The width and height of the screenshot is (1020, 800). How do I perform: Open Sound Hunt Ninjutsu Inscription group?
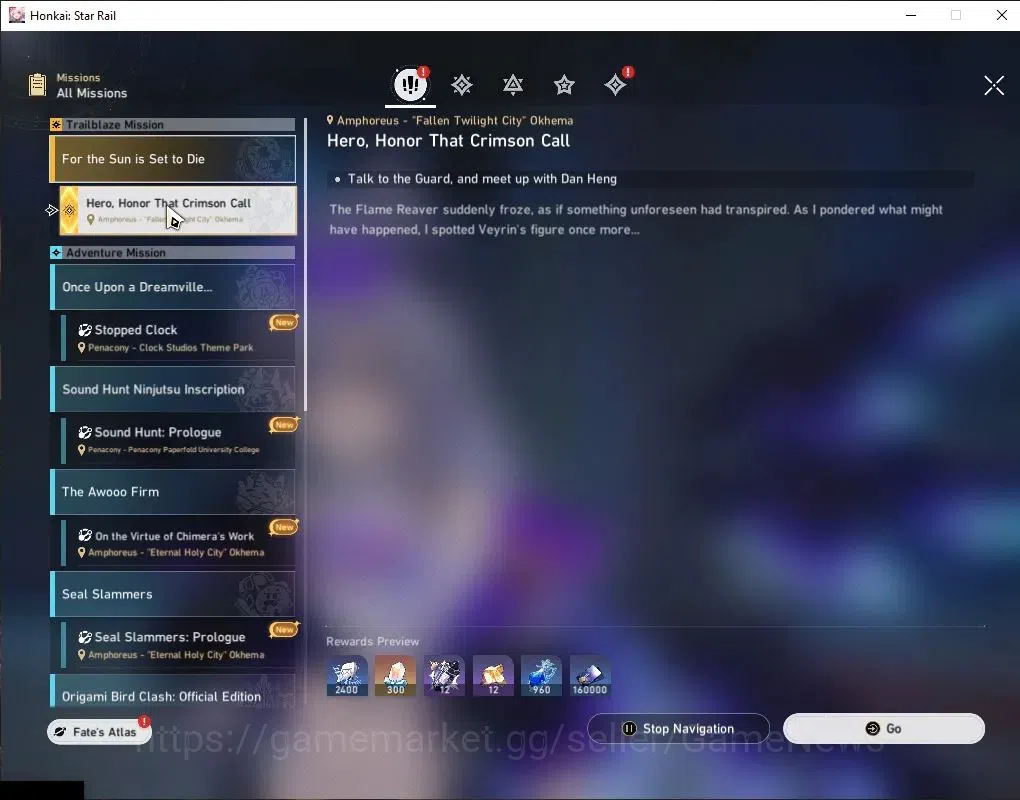pyautogui.click(x=172, y=389)
